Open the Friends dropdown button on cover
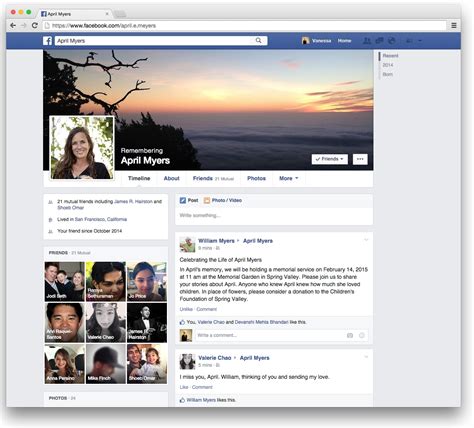The height and width of the screenshot is (428, 474). [x=330, y=159]
